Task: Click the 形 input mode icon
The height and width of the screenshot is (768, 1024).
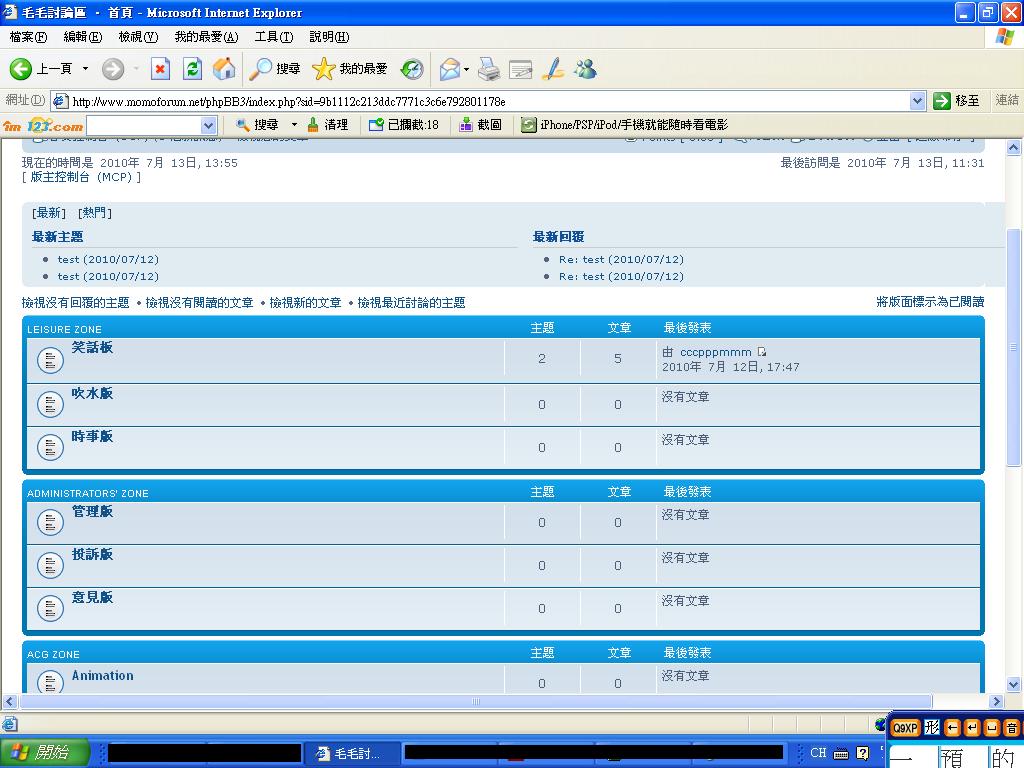Action: (x=932, y=728)
